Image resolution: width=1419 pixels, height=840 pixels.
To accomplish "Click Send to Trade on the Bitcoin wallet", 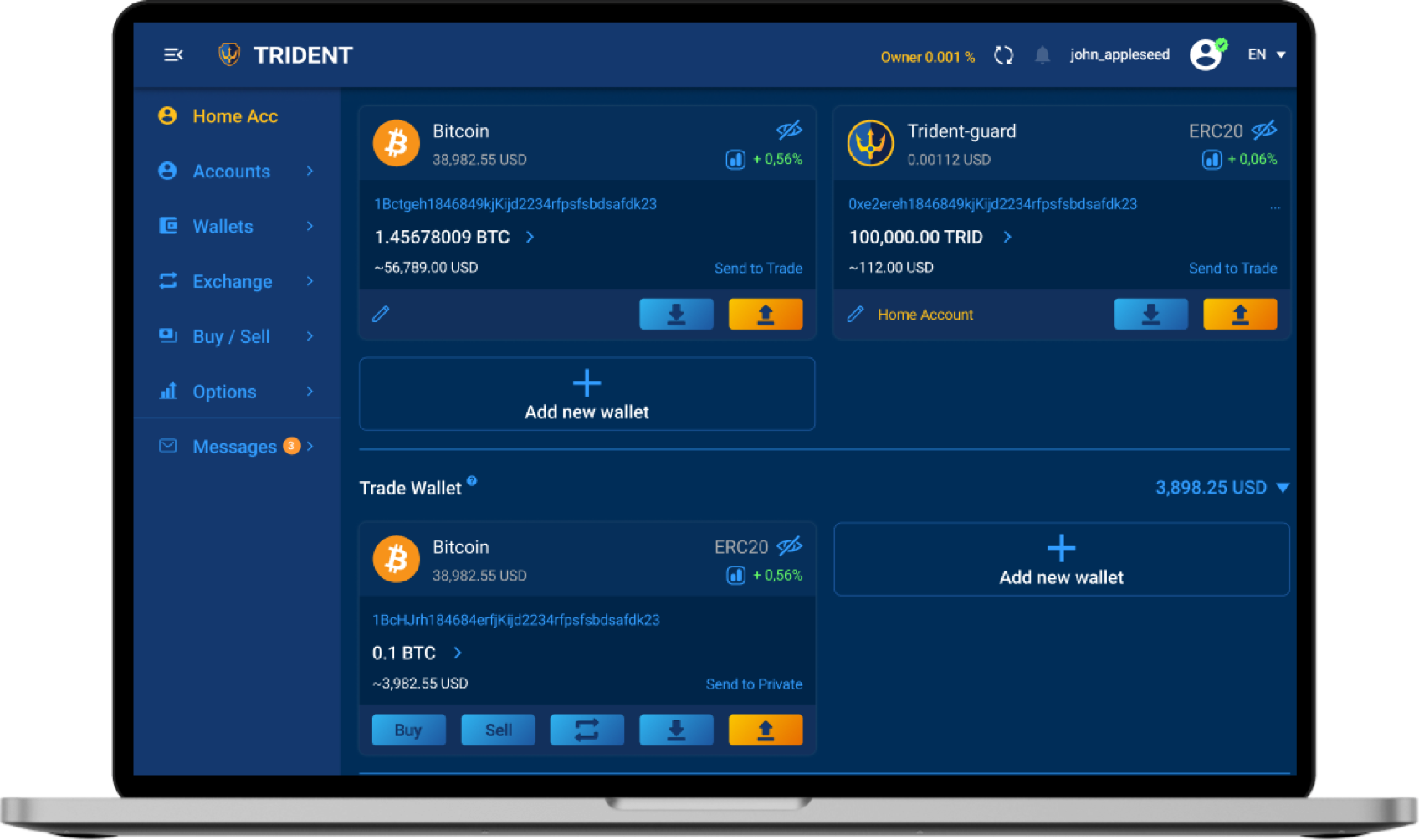I will pos(758,268).
